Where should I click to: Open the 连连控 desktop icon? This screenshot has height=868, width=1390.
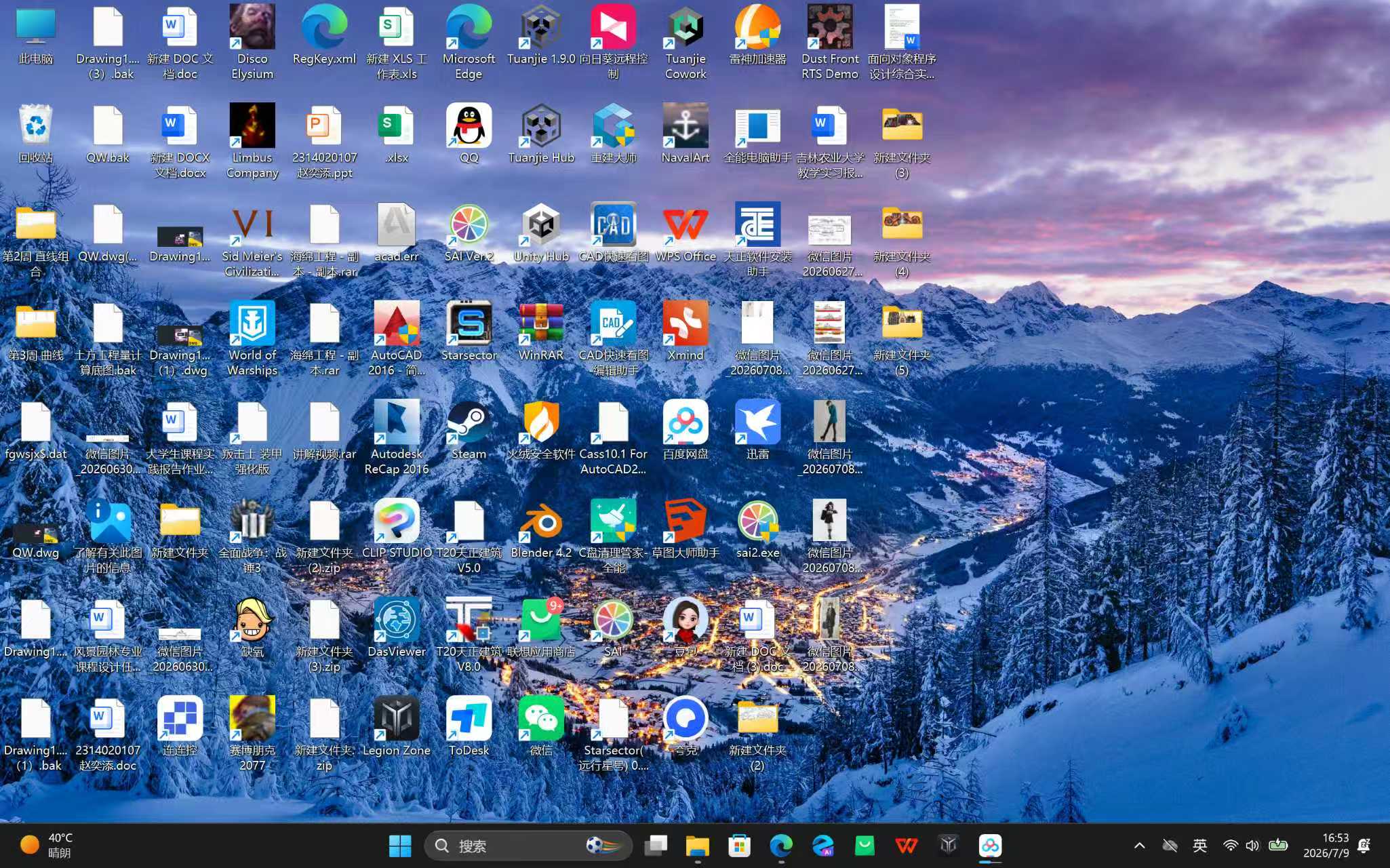(x=180, y=727)
